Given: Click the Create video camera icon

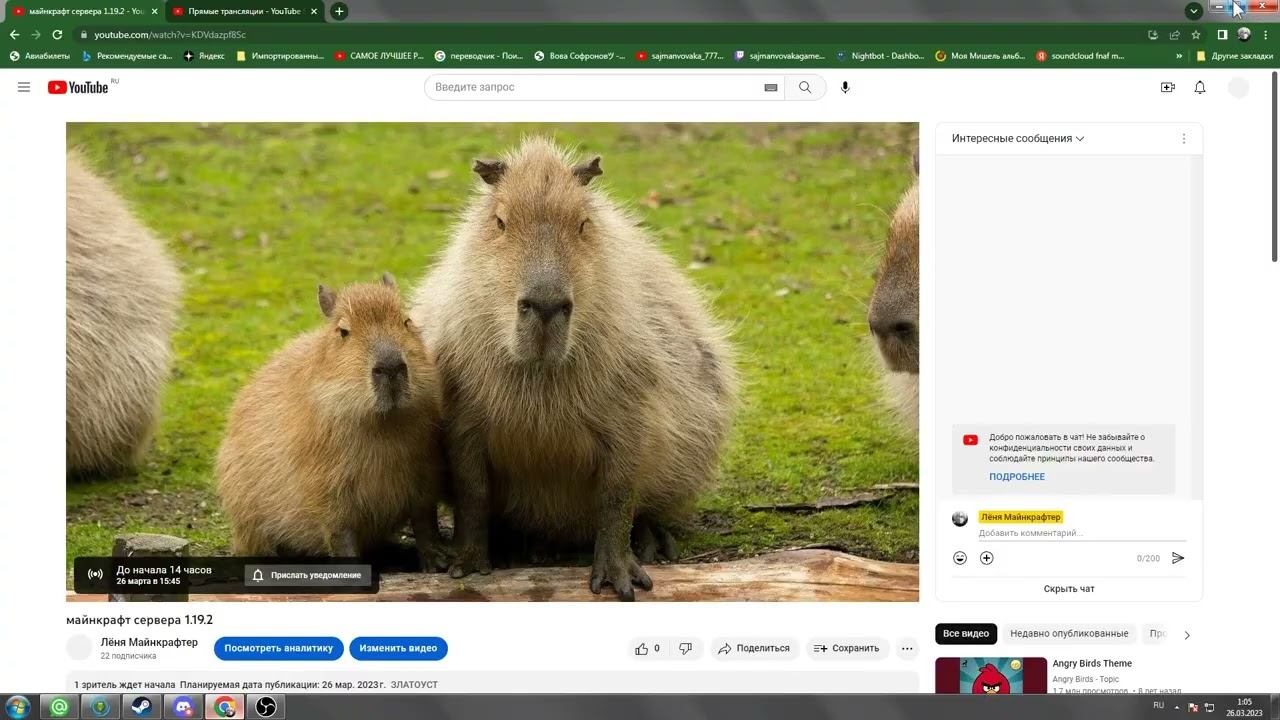Looking at the screenshot, I should click(1167, 88).
